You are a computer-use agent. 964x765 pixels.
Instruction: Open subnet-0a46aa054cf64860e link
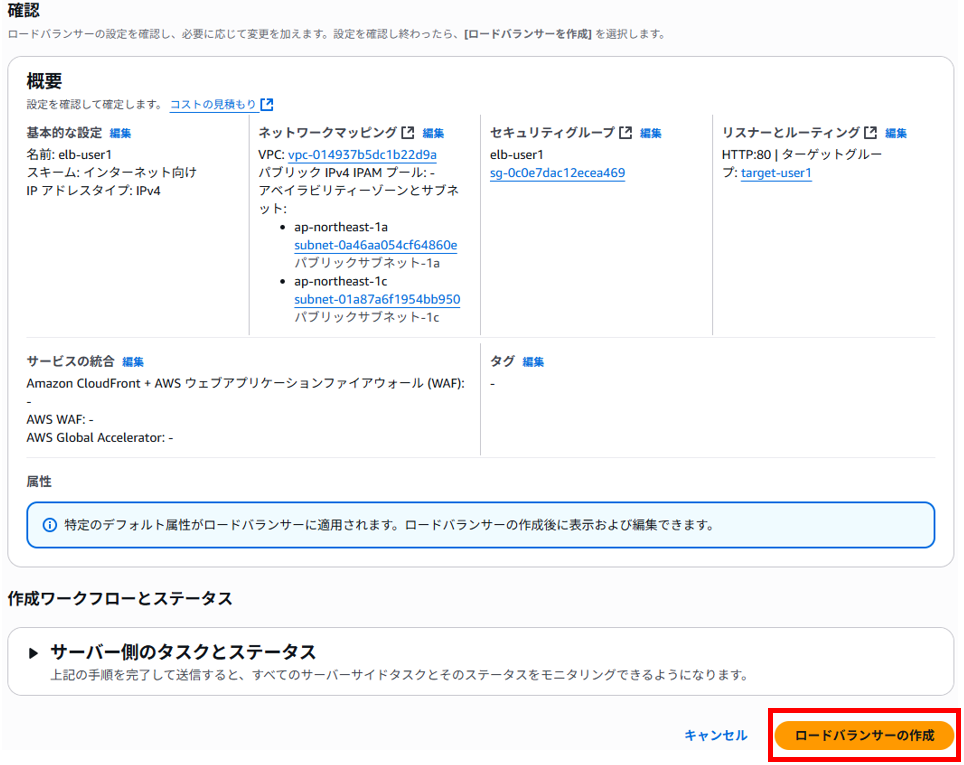tap(376, 245)
